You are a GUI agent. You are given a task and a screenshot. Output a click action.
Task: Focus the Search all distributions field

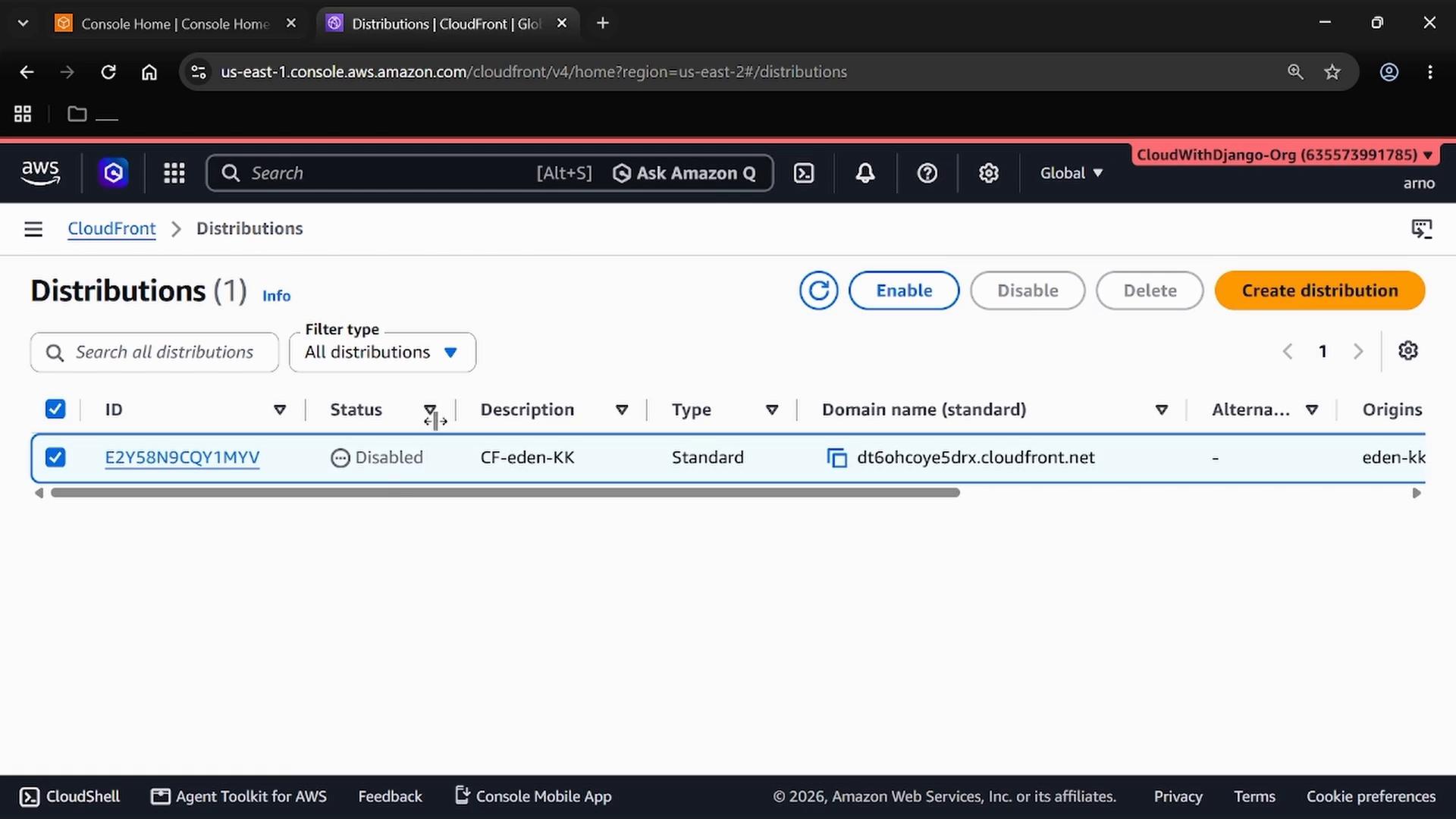tap(155, 353)
